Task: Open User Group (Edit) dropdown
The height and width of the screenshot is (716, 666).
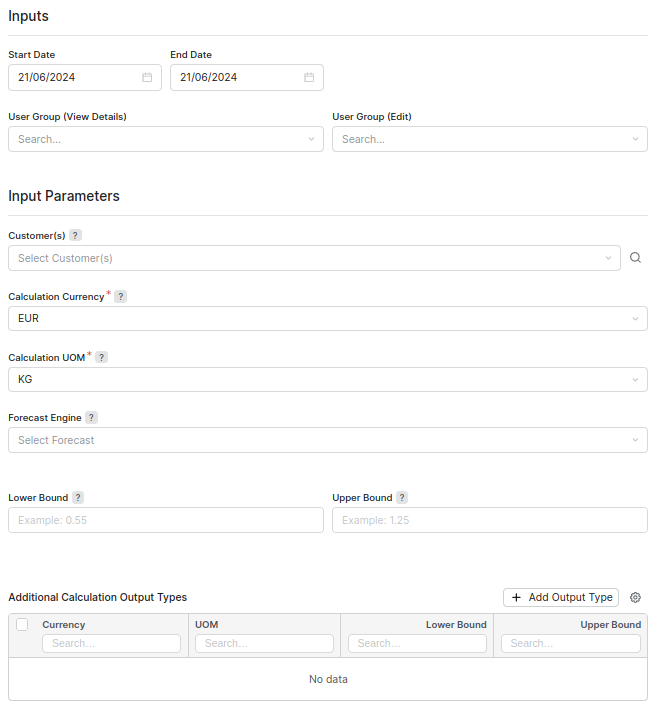Action: (x=490, y=139)
